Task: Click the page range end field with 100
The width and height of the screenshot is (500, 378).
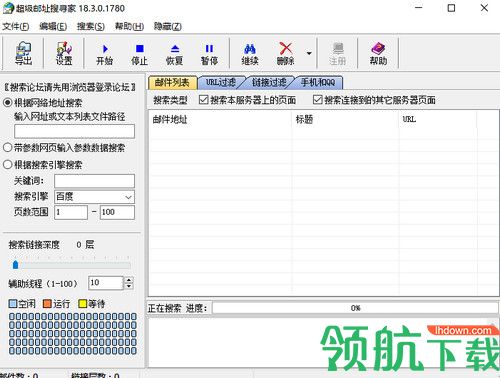Action: click(117, 212)
